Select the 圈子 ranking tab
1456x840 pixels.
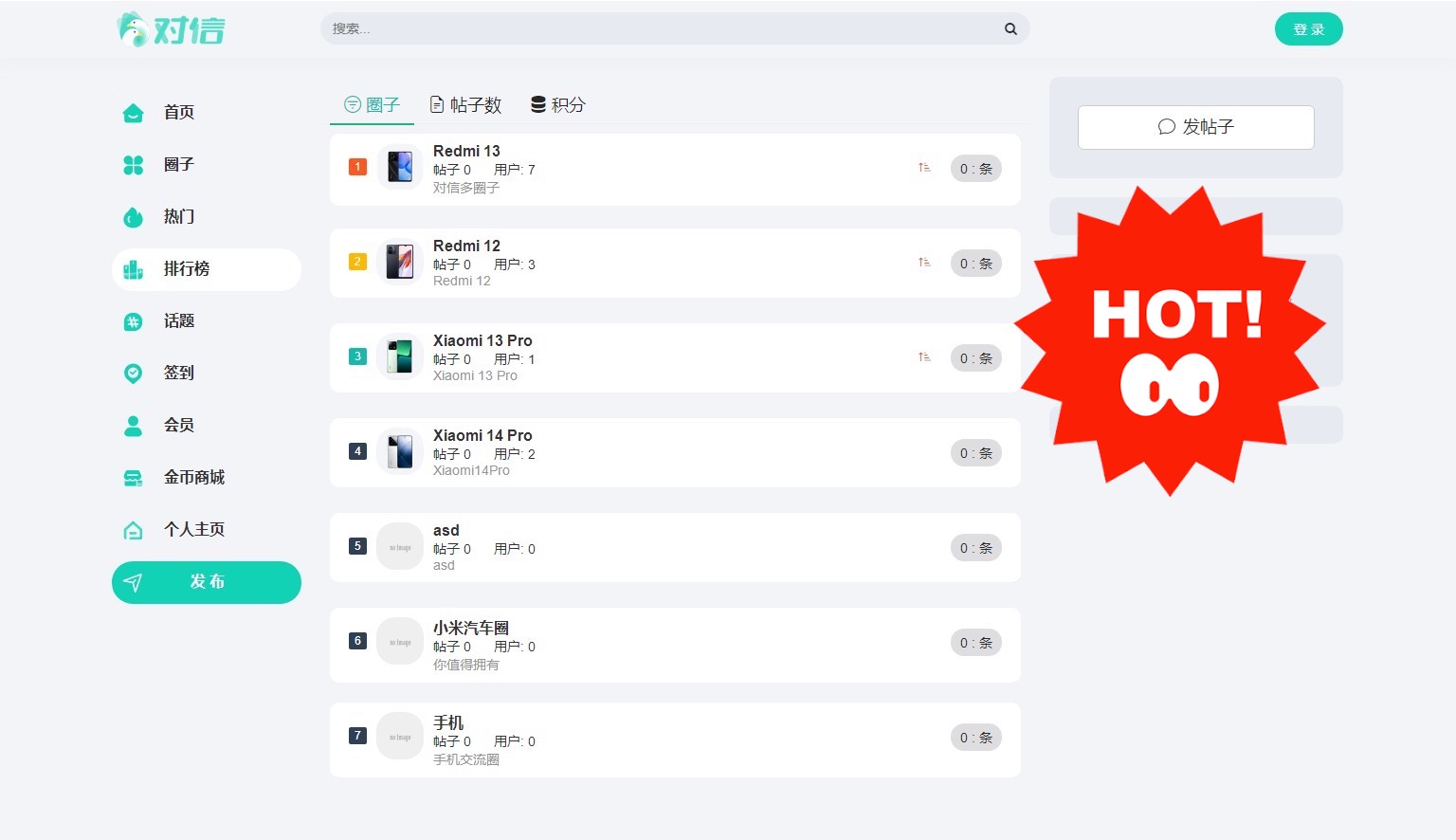[x=373, y=104]
